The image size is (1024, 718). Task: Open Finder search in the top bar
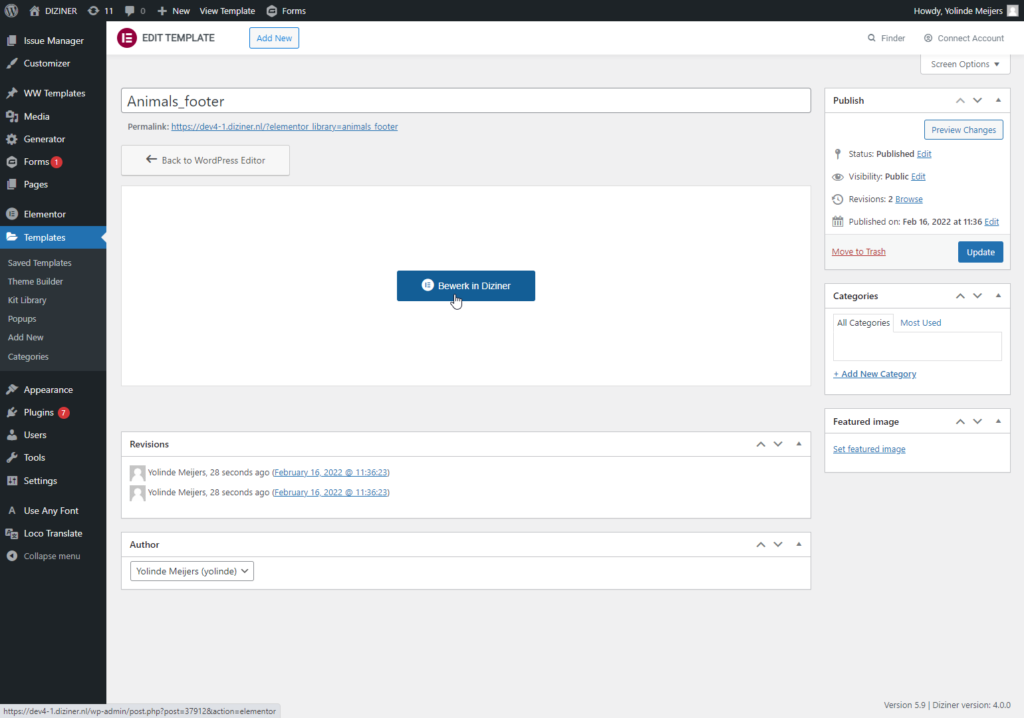coord(886,38)
